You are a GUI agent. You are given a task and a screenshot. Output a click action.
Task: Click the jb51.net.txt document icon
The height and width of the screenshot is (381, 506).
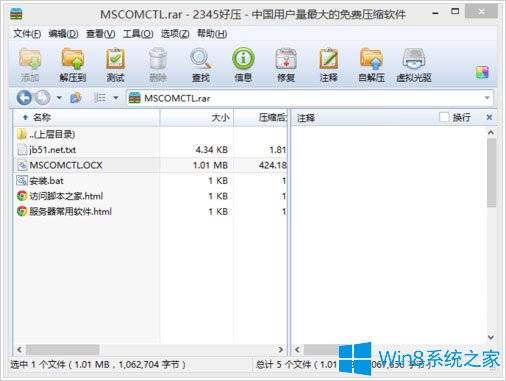coord(22,150)
